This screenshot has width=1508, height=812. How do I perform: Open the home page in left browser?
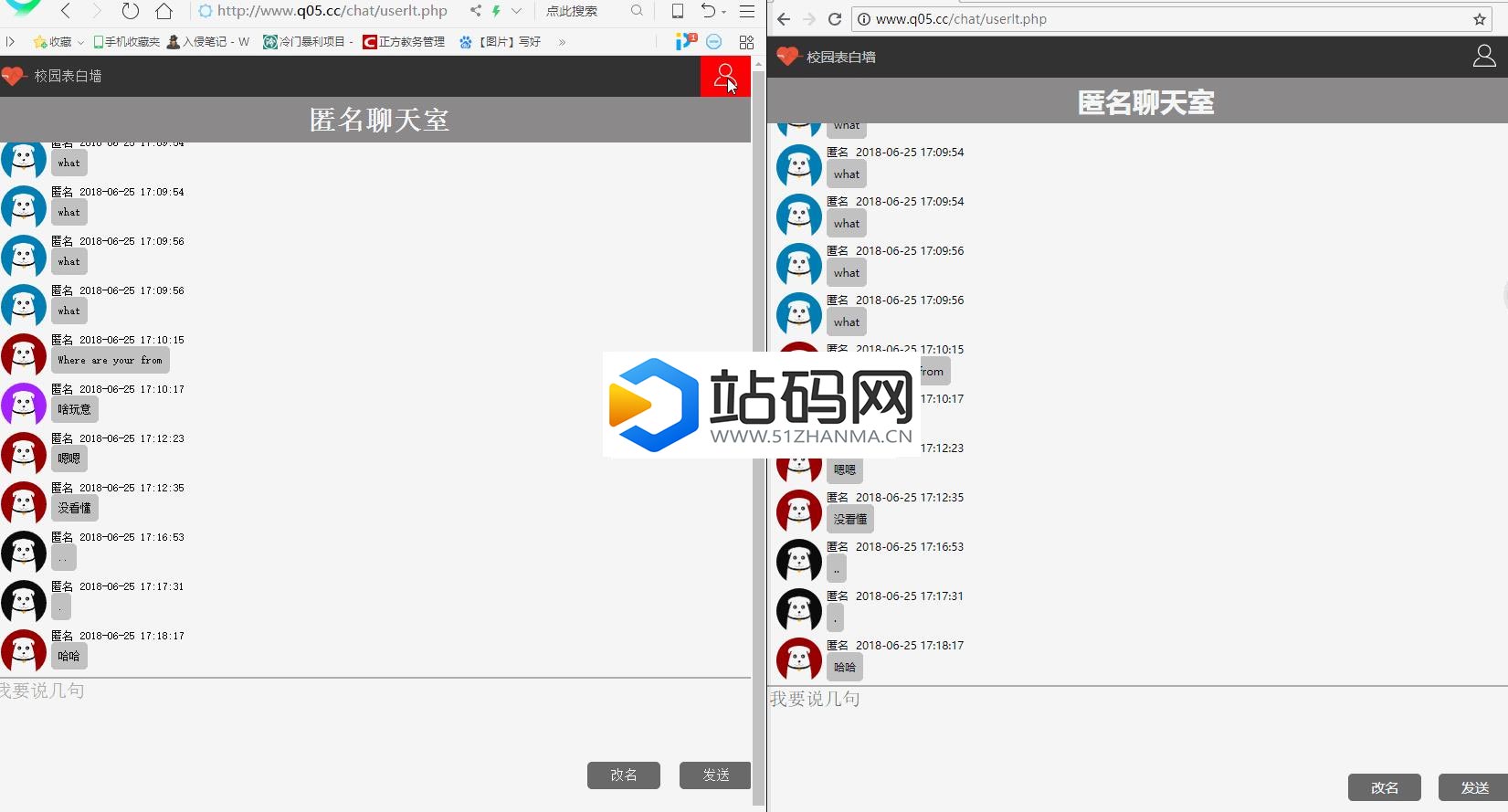click(163, 11)
